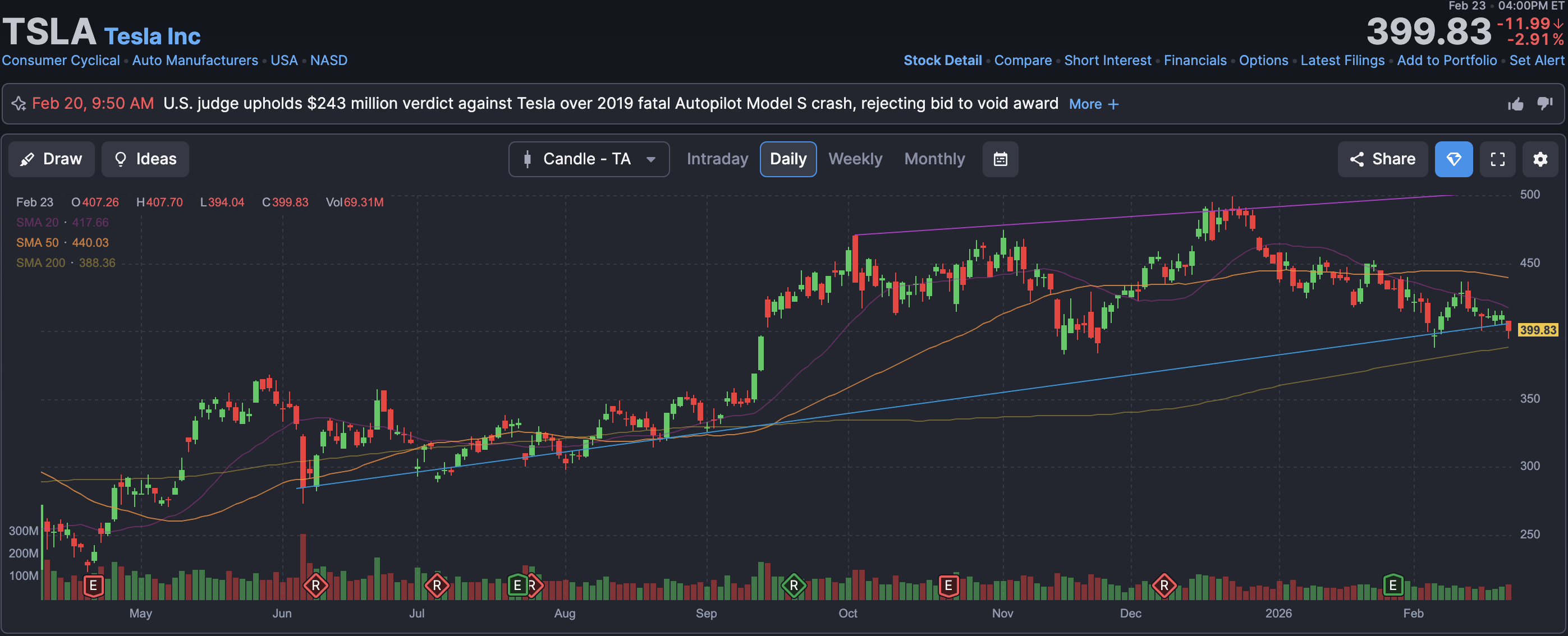Open the Candle - TA chart type dropdown
1568x636 pixels.
pos(589,159)
